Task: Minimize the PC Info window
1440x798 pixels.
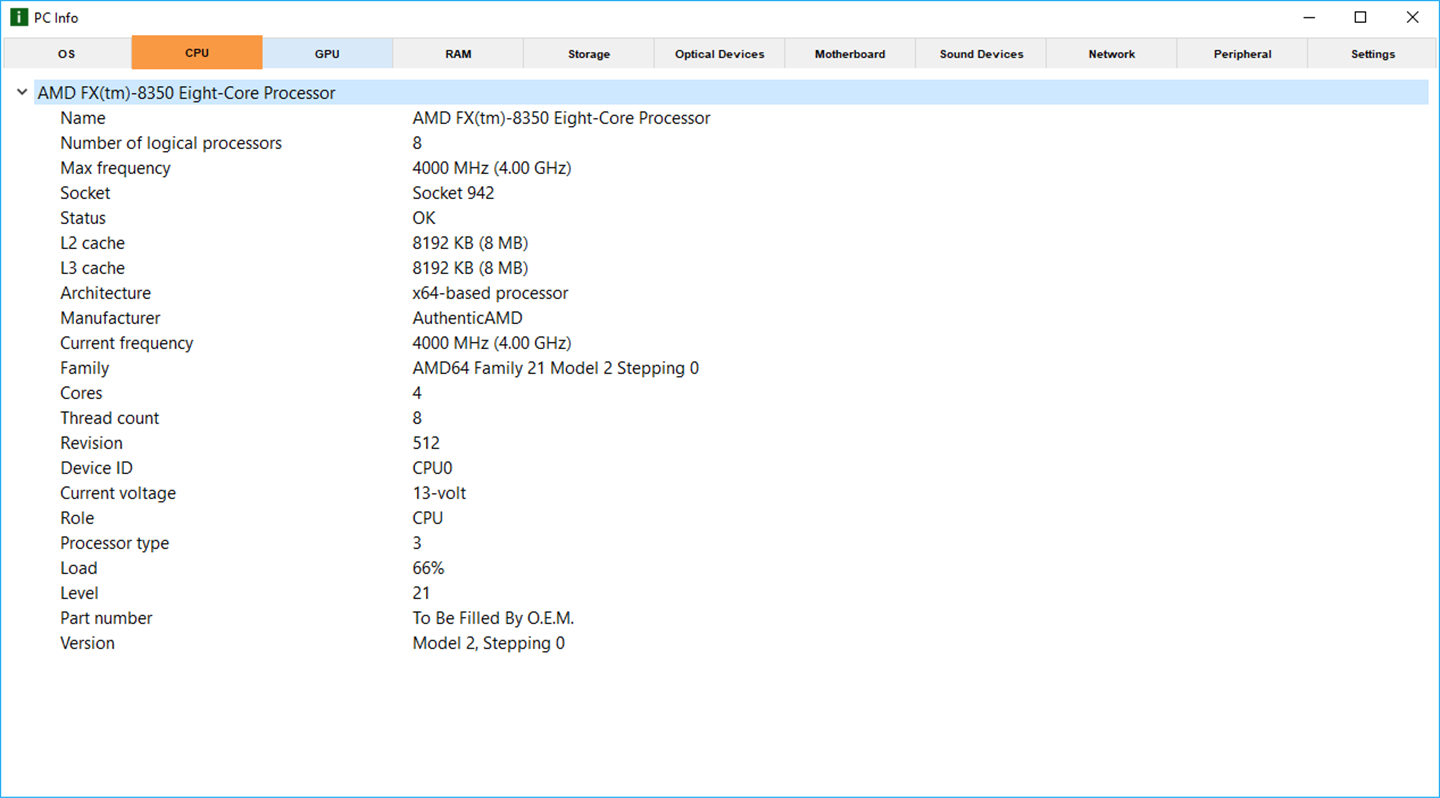Action: tap(1309, 17)
